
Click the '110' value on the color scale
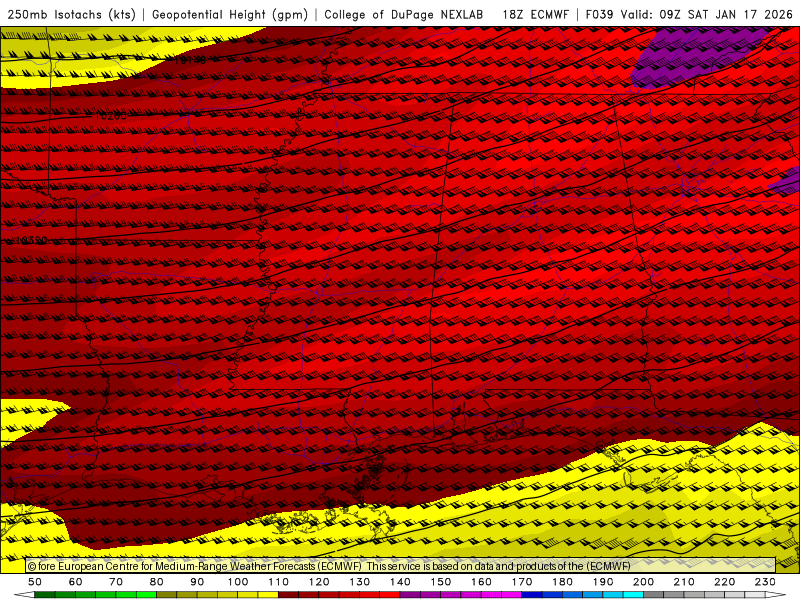click(279, 582)
